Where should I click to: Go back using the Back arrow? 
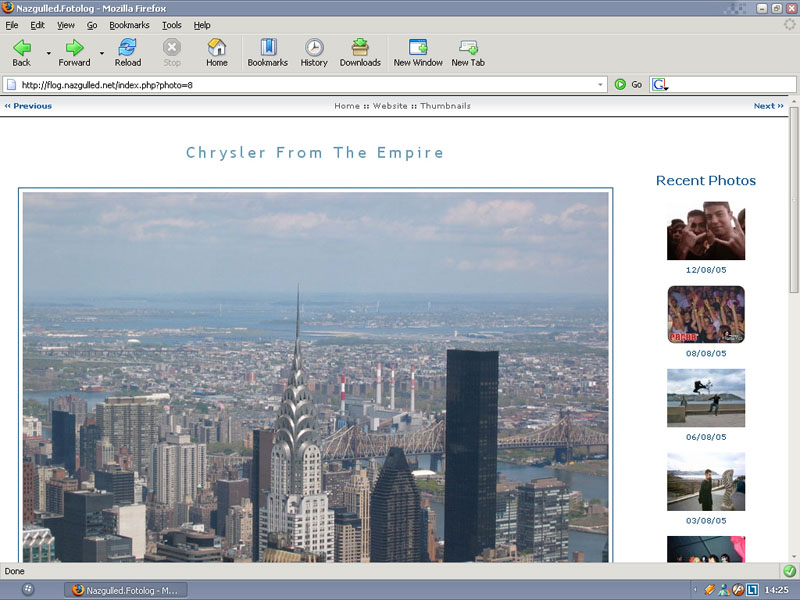click(21, 53)
